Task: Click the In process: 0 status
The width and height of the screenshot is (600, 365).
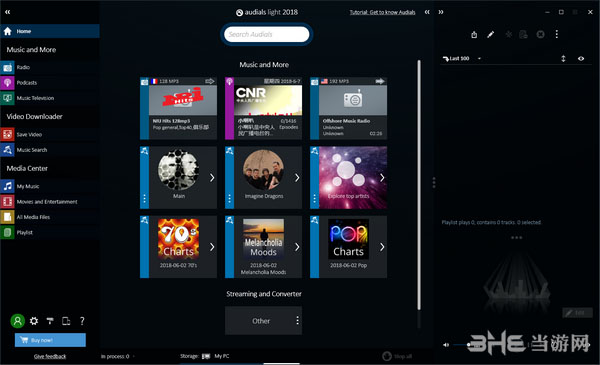Action: point(115,356)
